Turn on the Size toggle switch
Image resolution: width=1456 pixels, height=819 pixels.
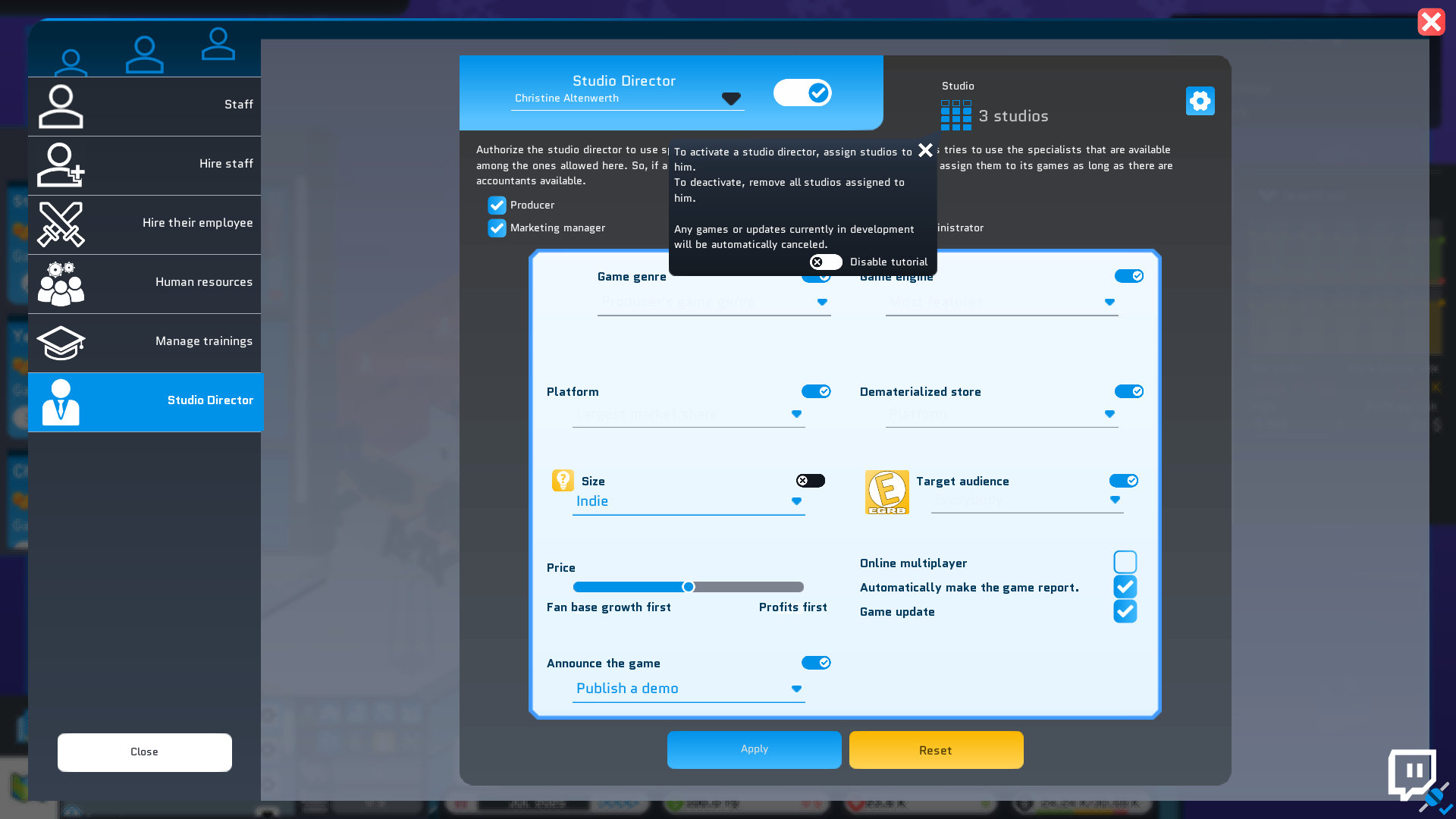[810, 481]
